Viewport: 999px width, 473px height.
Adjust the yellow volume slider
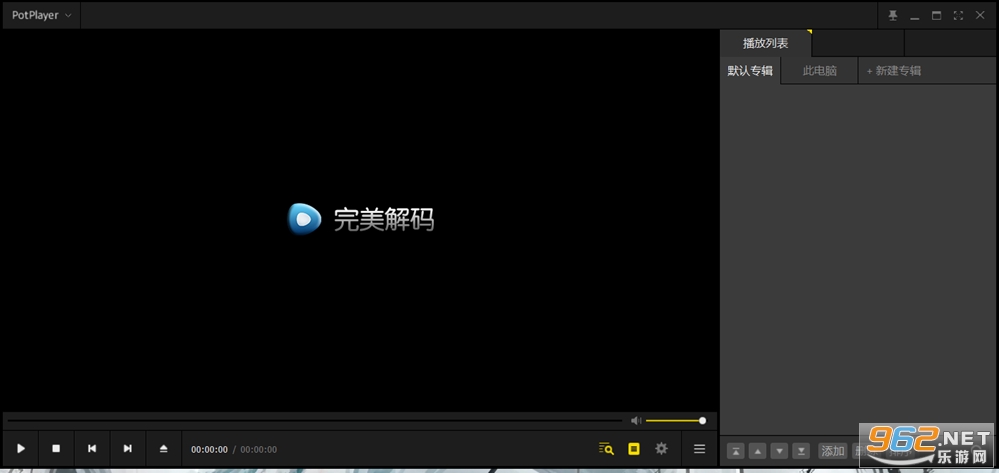coord(675,421)
